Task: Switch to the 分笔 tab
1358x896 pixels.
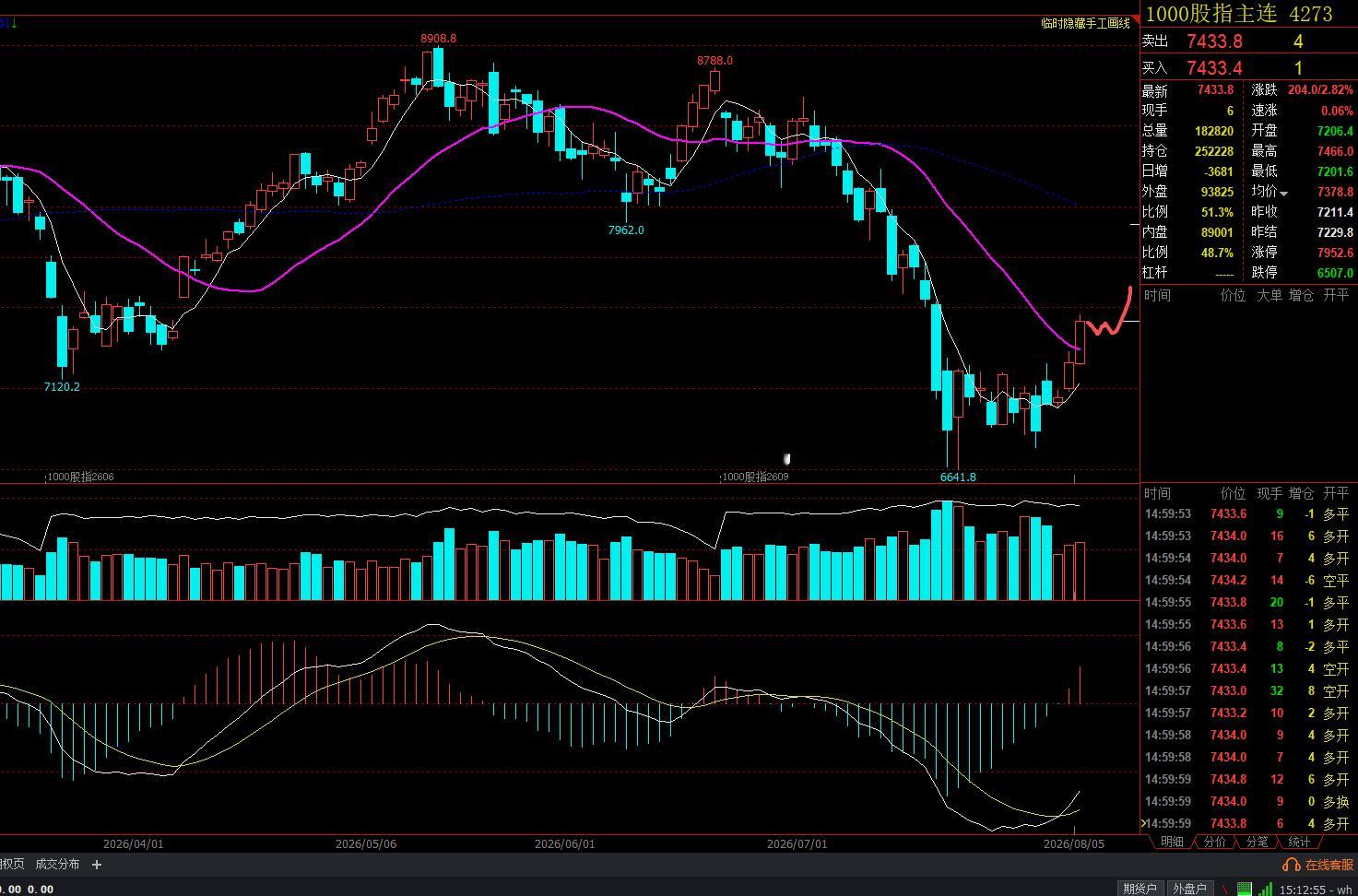Action: tap(1257, 842)
